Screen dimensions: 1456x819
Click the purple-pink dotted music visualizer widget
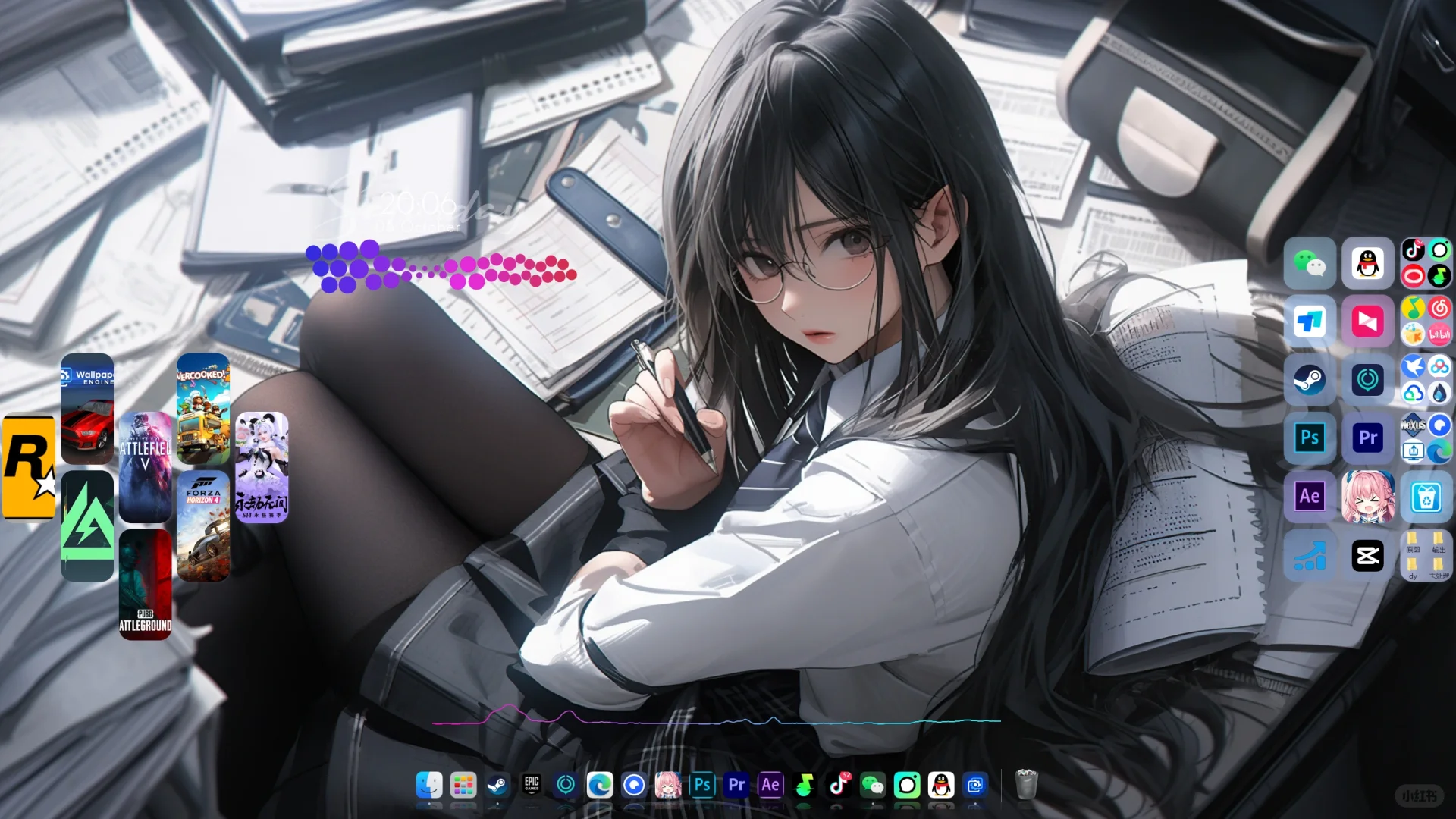(441, 266)
